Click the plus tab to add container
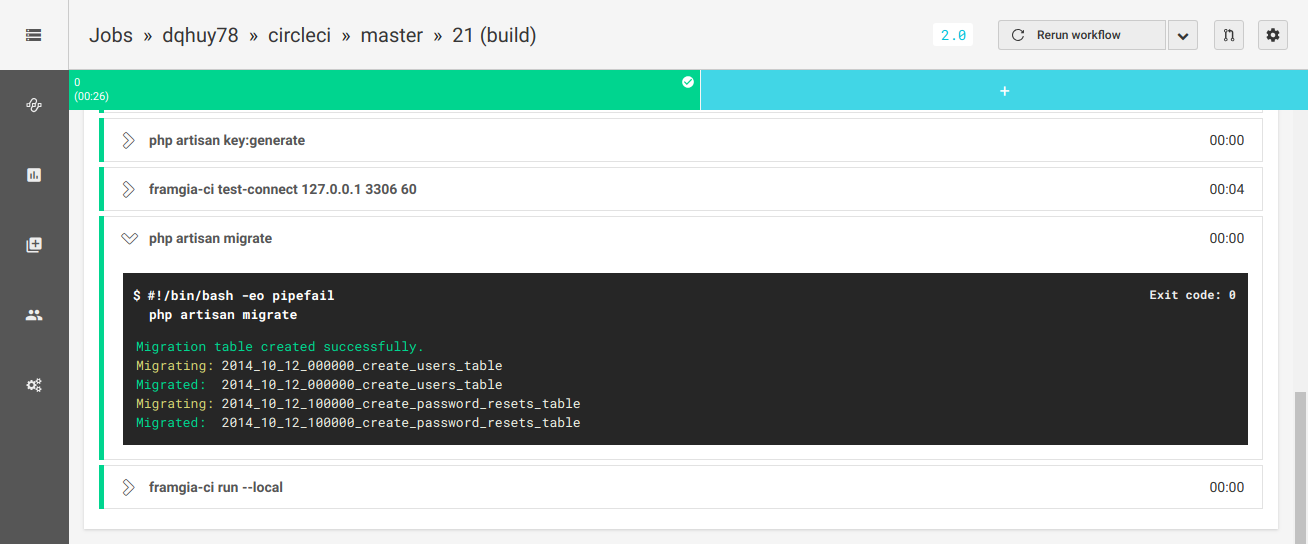This screenshot has height=544, width=1308. [1004, 90]
